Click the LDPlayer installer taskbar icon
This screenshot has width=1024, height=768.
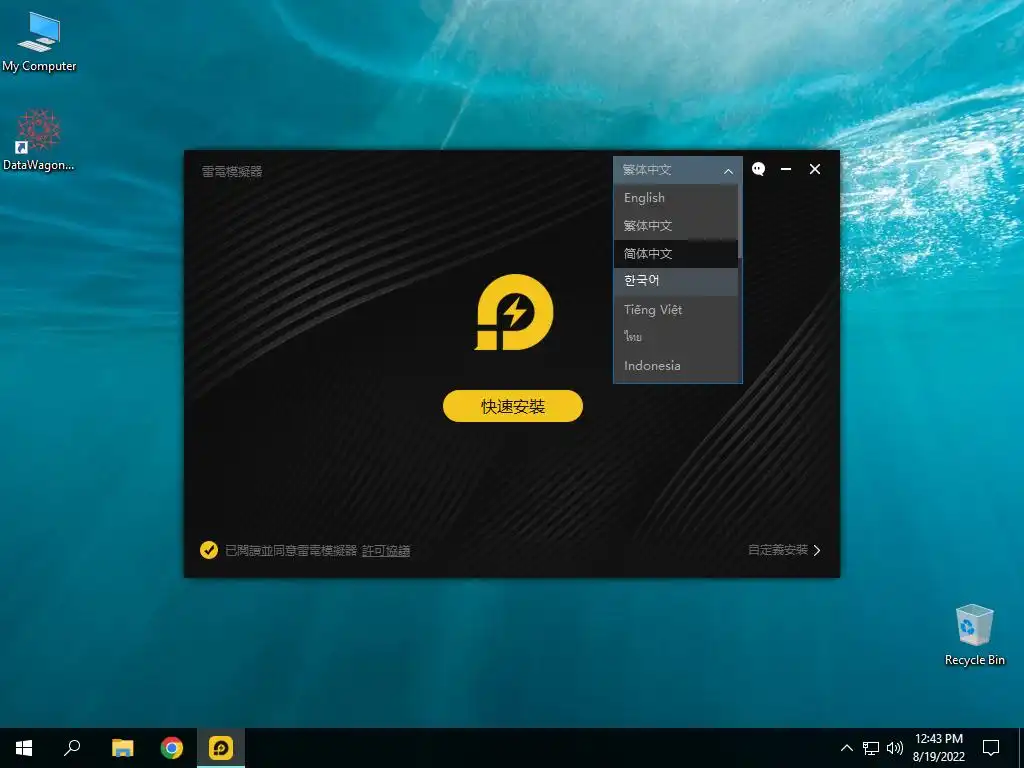tap(221, 748)
